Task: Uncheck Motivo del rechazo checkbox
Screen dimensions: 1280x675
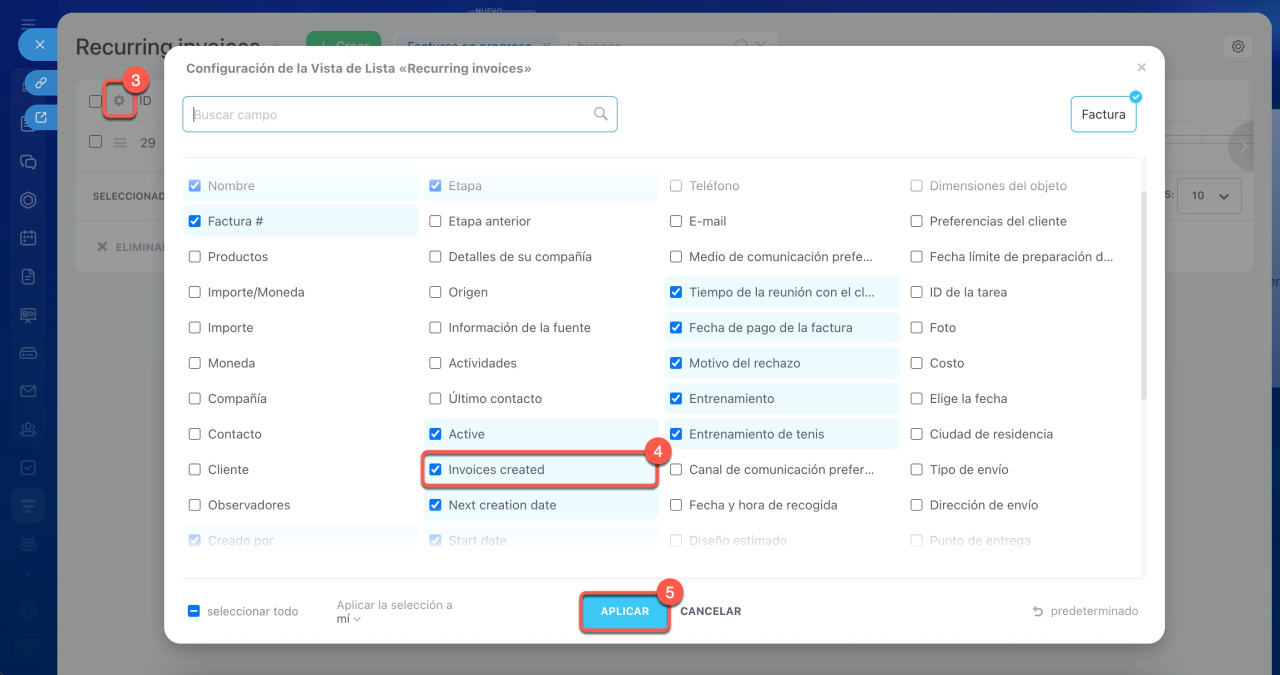Action: [x=676, y=363]
